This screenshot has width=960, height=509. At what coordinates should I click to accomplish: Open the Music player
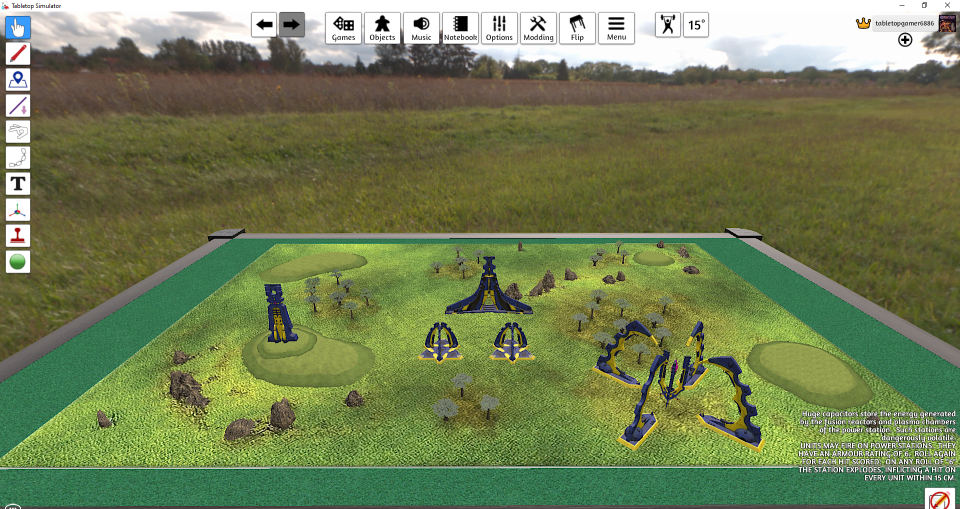[421, 28]
